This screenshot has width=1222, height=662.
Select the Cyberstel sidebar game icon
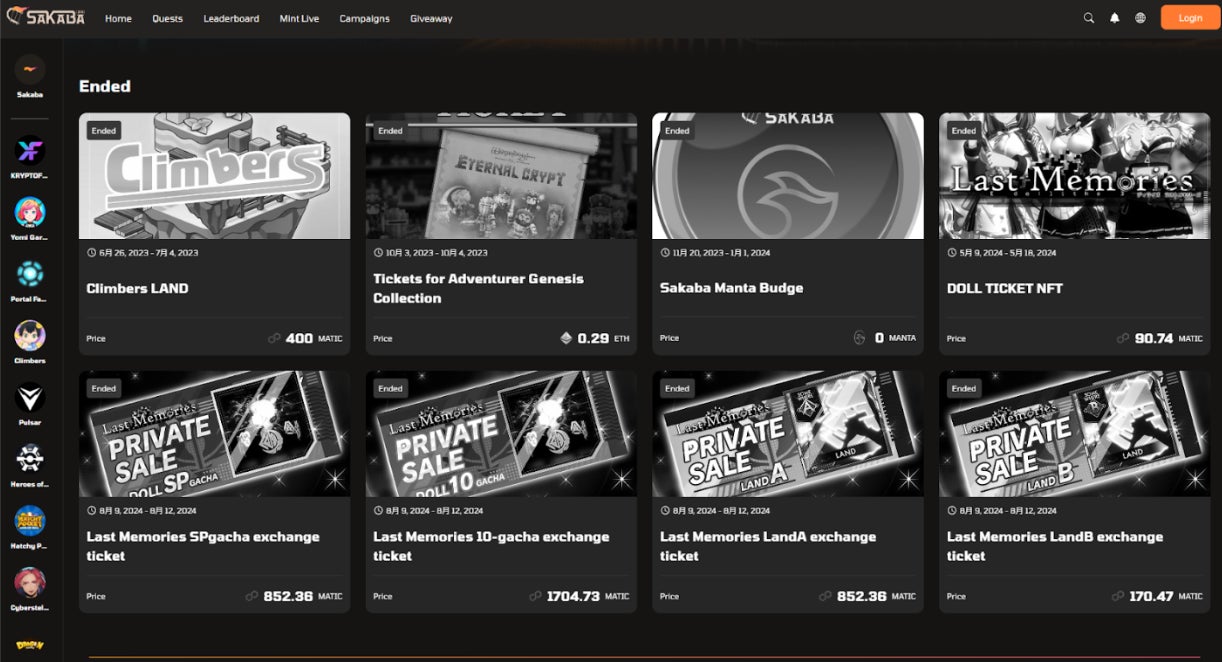30,583
